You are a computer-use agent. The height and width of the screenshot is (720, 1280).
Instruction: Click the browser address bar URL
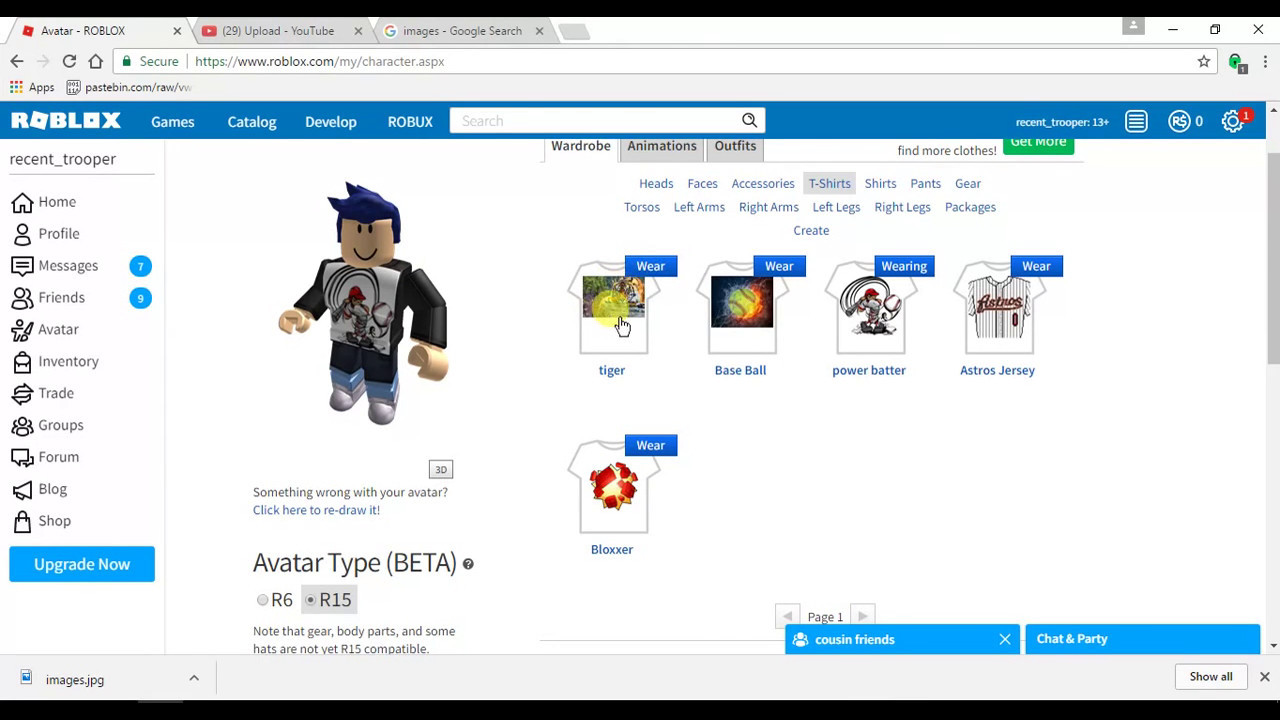click(x=320, y=61)
